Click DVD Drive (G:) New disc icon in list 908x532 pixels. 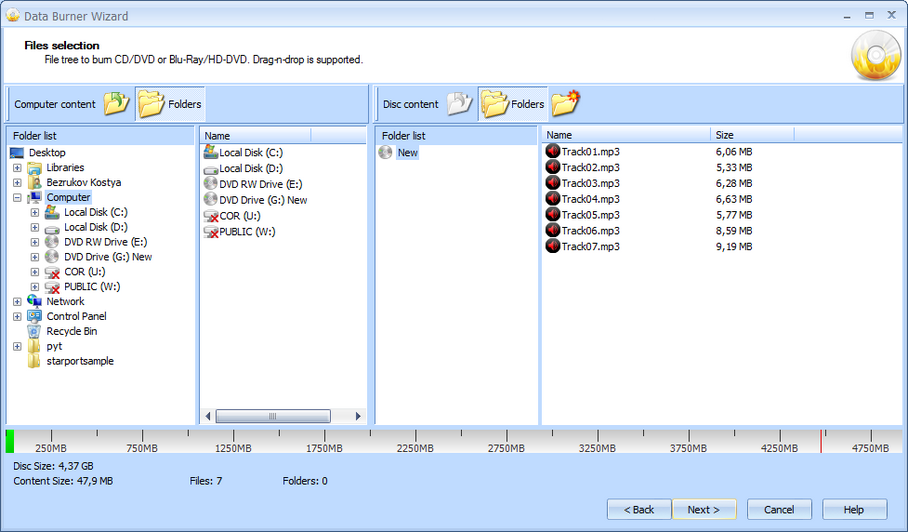coord(211,200)
